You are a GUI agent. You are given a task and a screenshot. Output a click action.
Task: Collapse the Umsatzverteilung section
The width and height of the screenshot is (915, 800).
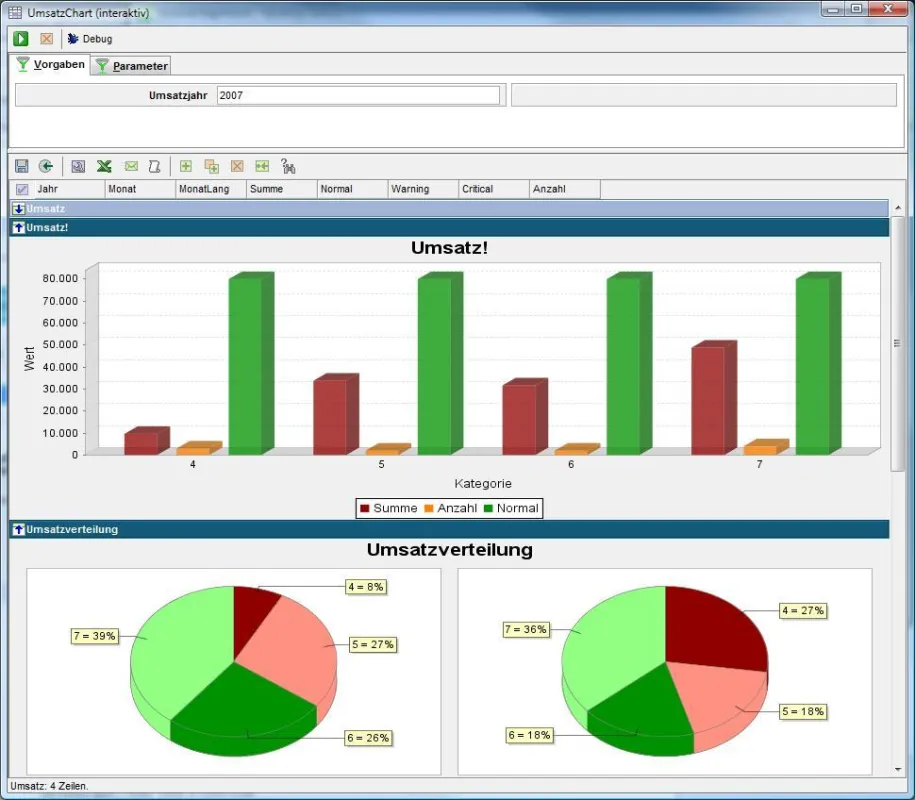[x=19, y=529]
